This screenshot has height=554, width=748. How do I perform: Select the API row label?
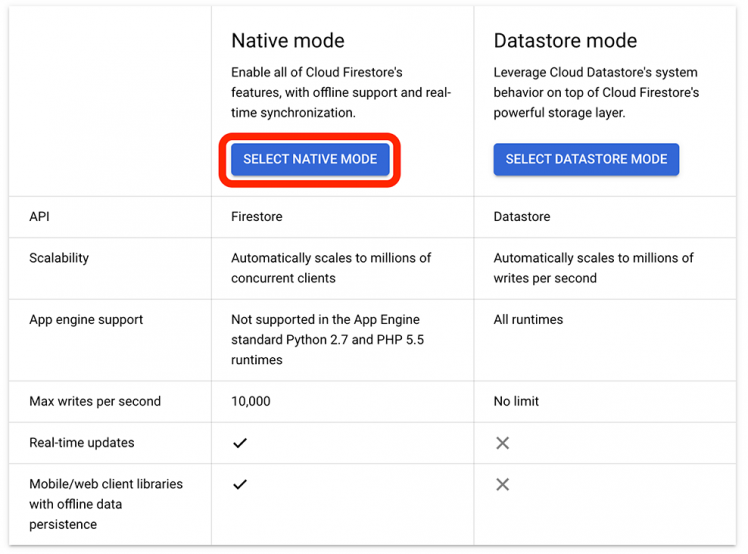(x=39, y=216)
